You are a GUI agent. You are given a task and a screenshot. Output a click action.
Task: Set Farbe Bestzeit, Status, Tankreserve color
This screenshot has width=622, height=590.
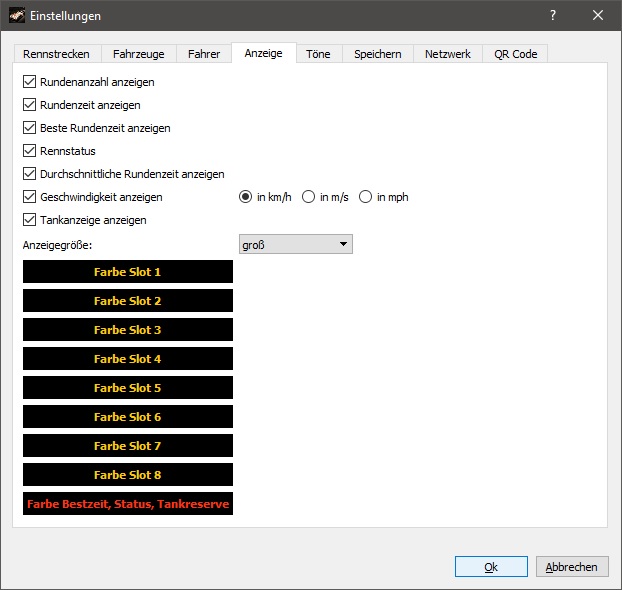coord(127,504)
